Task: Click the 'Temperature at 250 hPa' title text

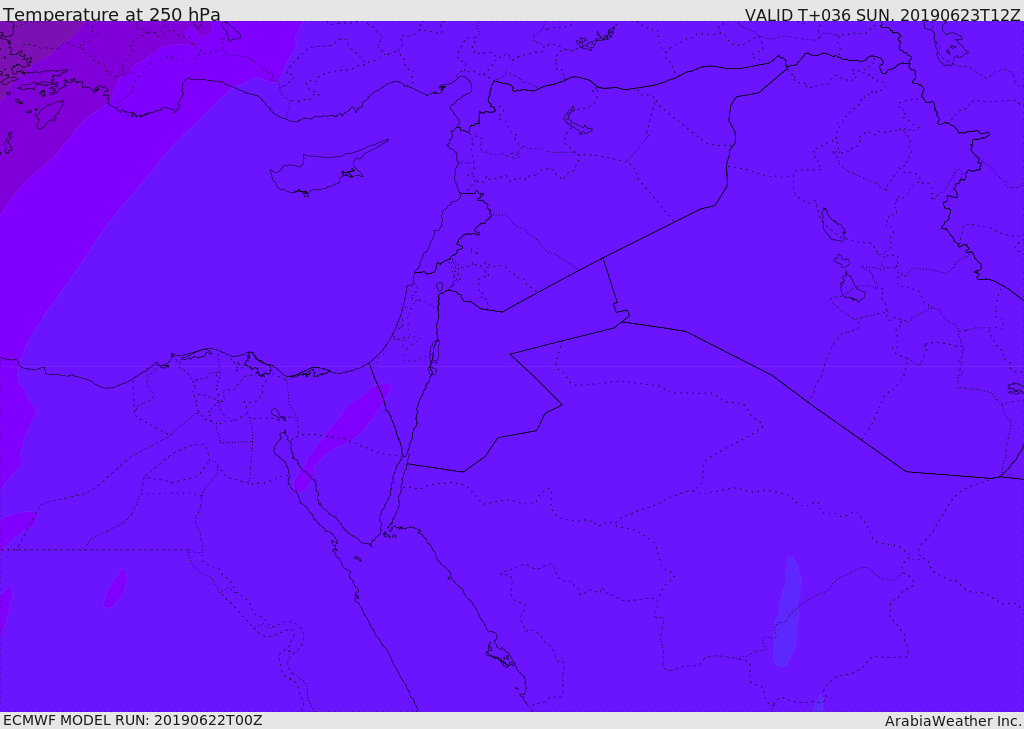Action: pyautogui.click(x=112, y=14)
